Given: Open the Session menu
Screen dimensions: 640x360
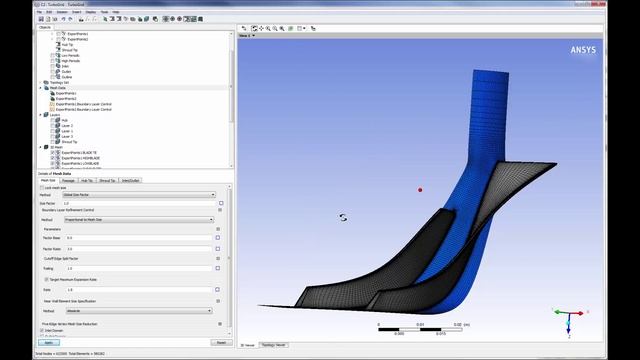Looking at the screenshot, I should 62,12.
